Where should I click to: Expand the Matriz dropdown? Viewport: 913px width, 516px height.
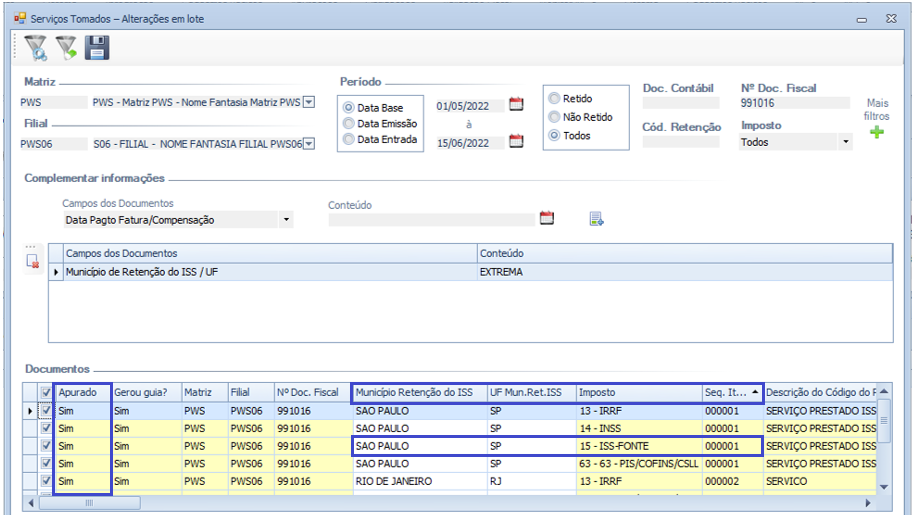tap(308, 102)
